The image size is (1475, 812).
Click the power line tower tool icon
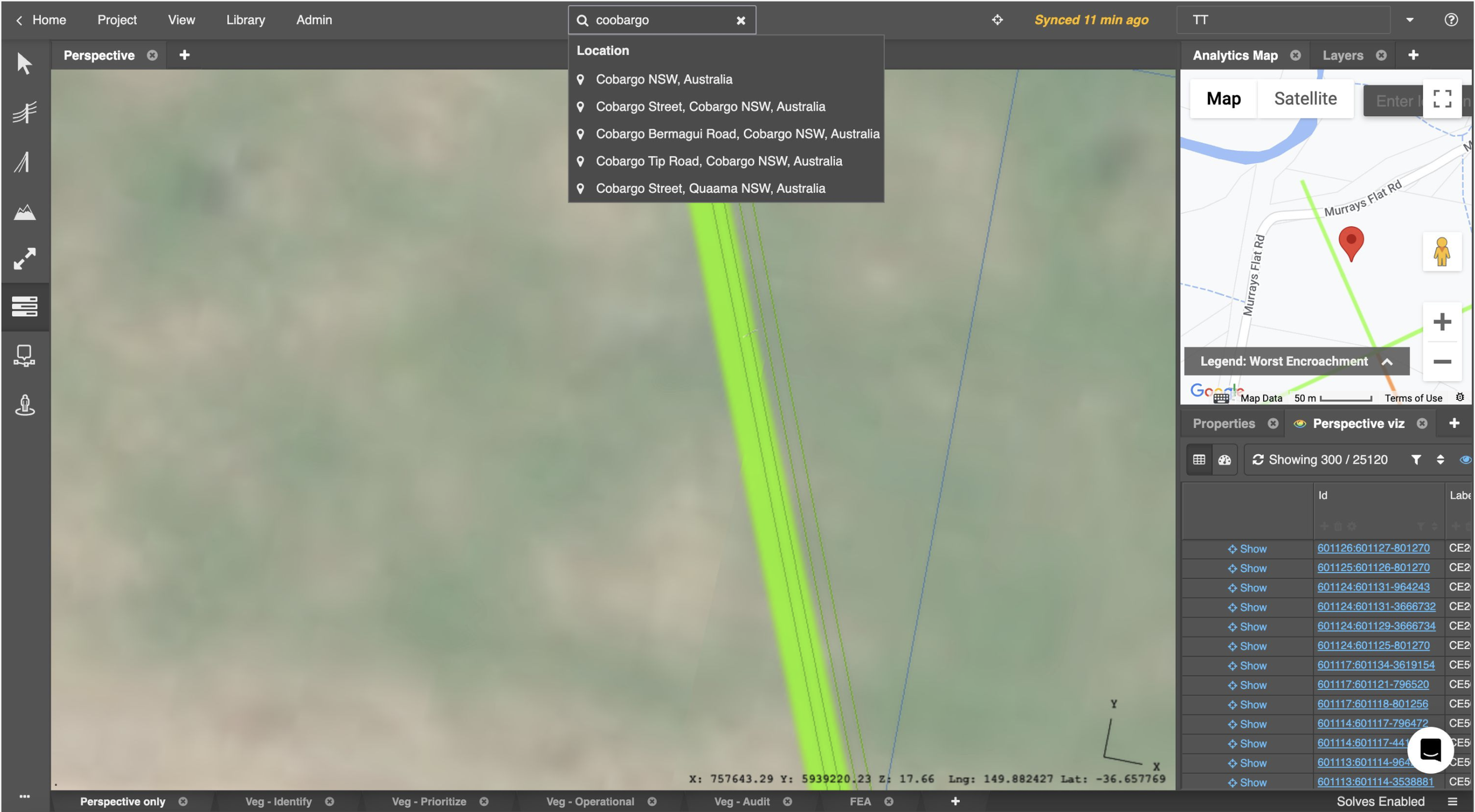click(x=24, y=112)
